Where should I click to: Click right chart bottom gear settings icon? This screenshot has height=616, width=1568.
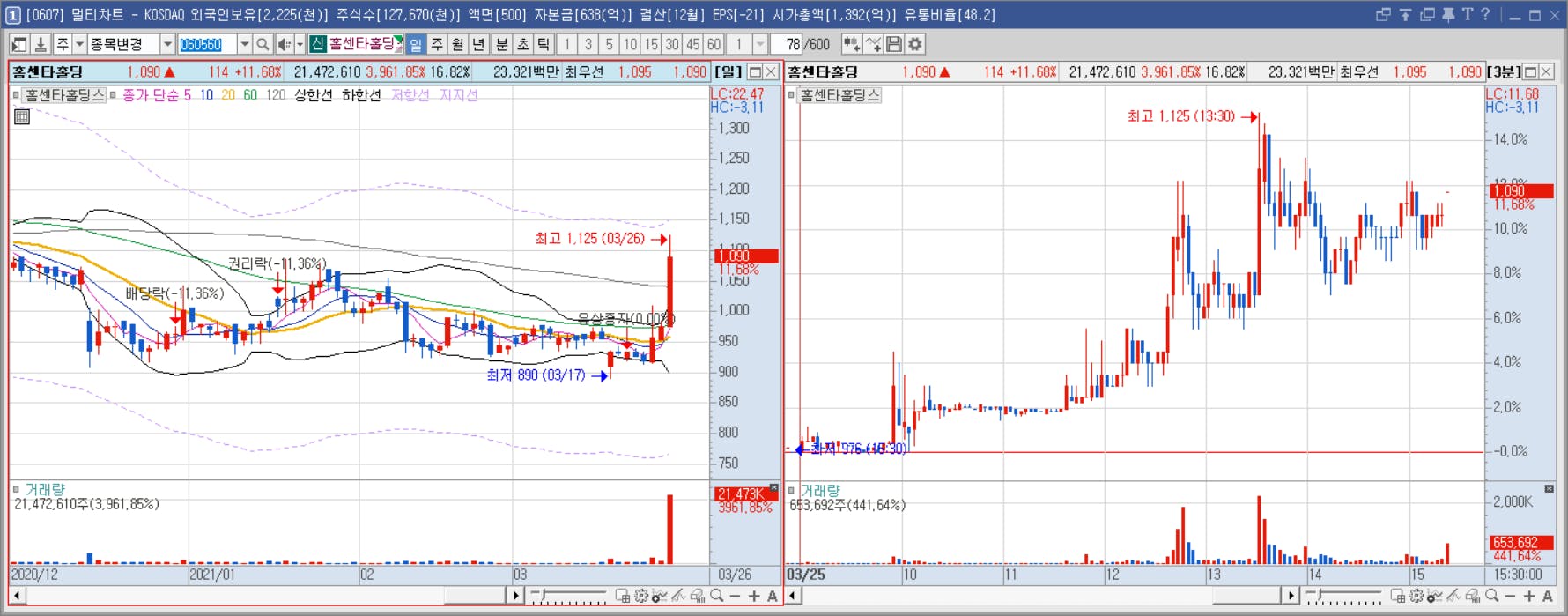pyautogui.click(x=1416, y=597)
